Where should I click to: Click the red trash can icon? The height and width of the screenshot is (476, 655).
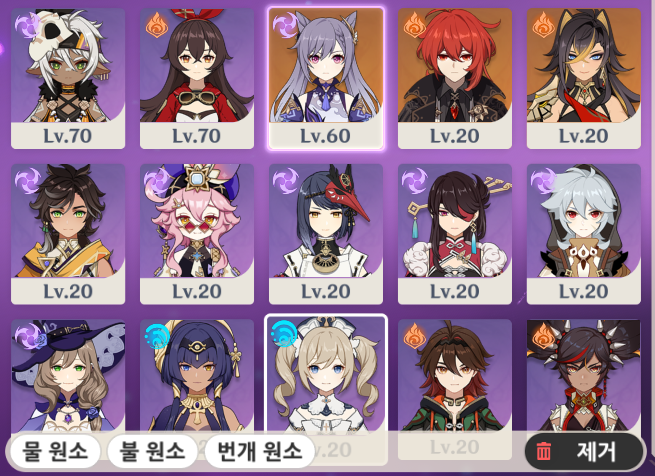coord(543,452)
